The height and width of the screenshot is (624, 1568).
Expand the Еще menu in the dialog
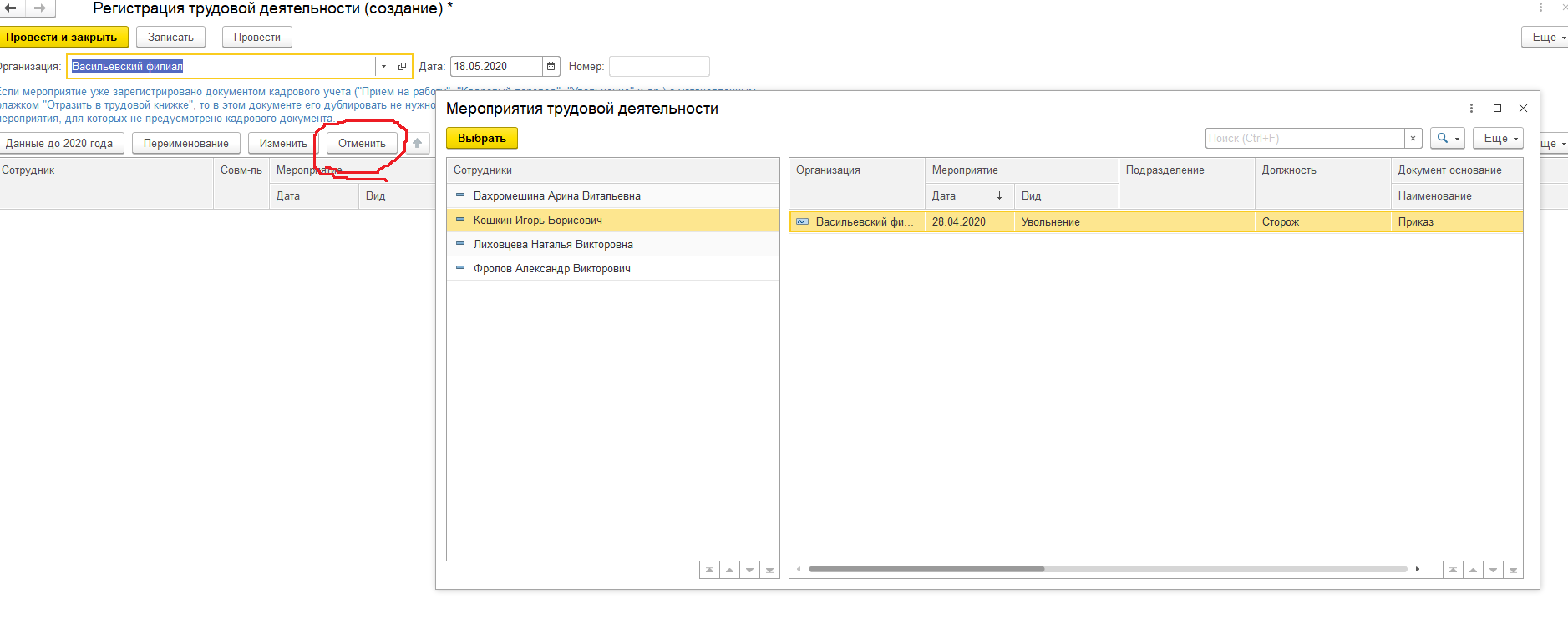(x=1497, y=139)
